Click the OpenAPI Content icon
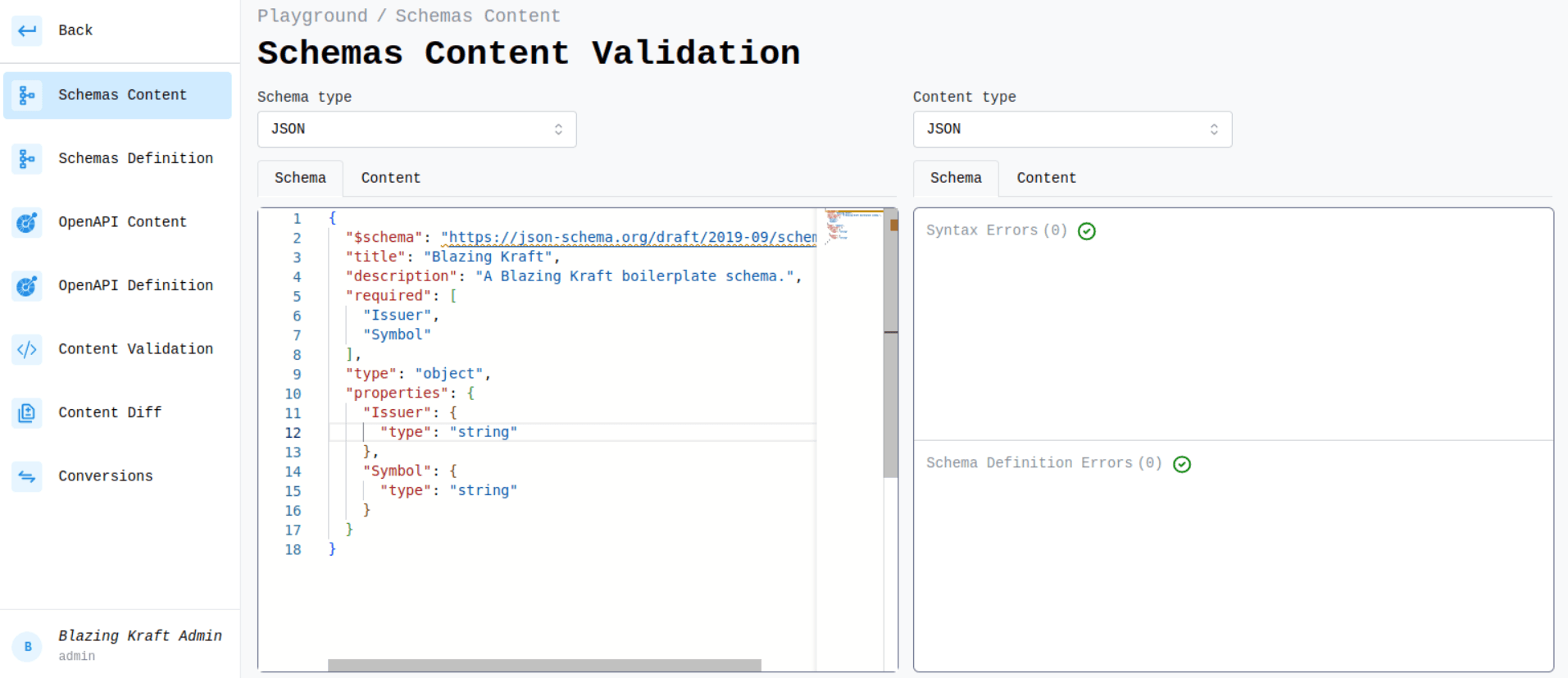 point(27,222)
